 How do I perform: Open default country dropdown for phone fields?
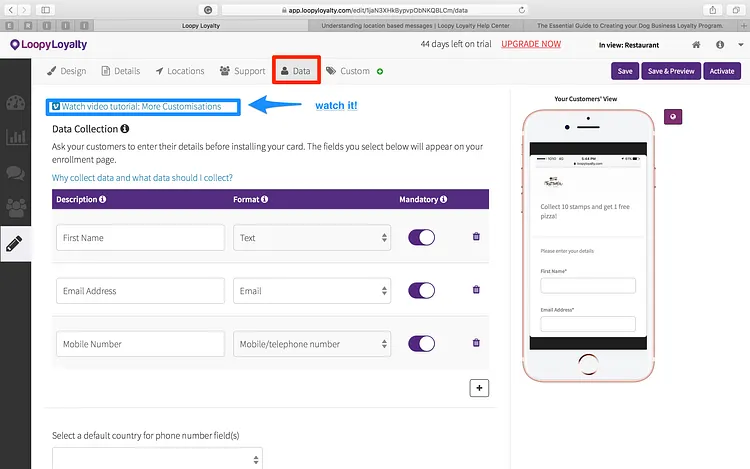click(157, 458)
